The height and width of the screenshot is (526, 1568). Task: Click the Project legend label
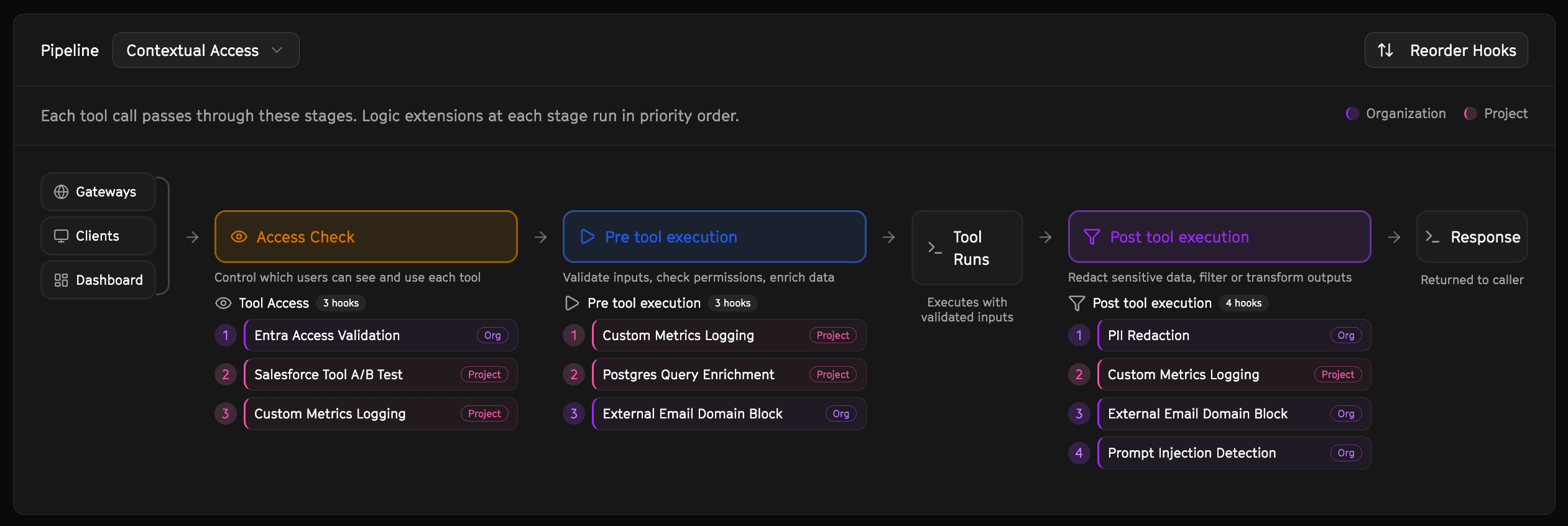(1506, 114)
